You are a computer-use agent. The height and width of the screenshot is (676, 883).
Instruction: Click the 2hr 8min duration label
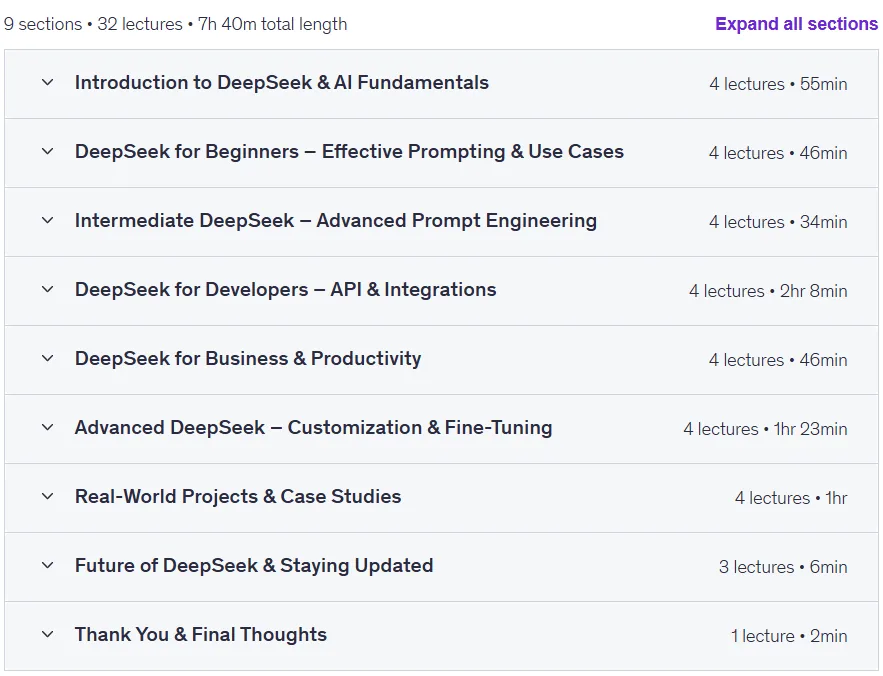coord(813,291)
